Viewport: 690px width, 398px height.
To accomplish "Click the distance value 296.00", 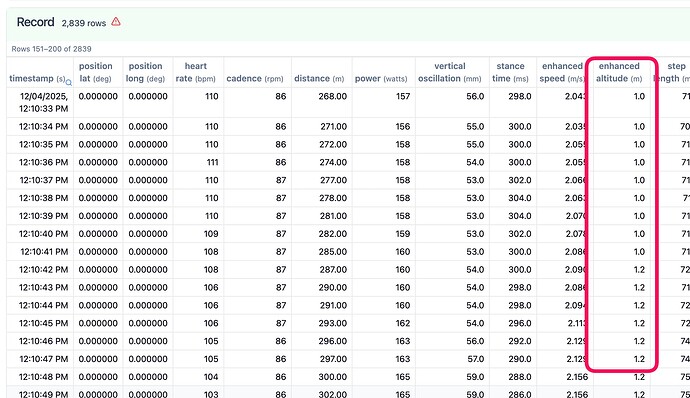I will 333,341.
